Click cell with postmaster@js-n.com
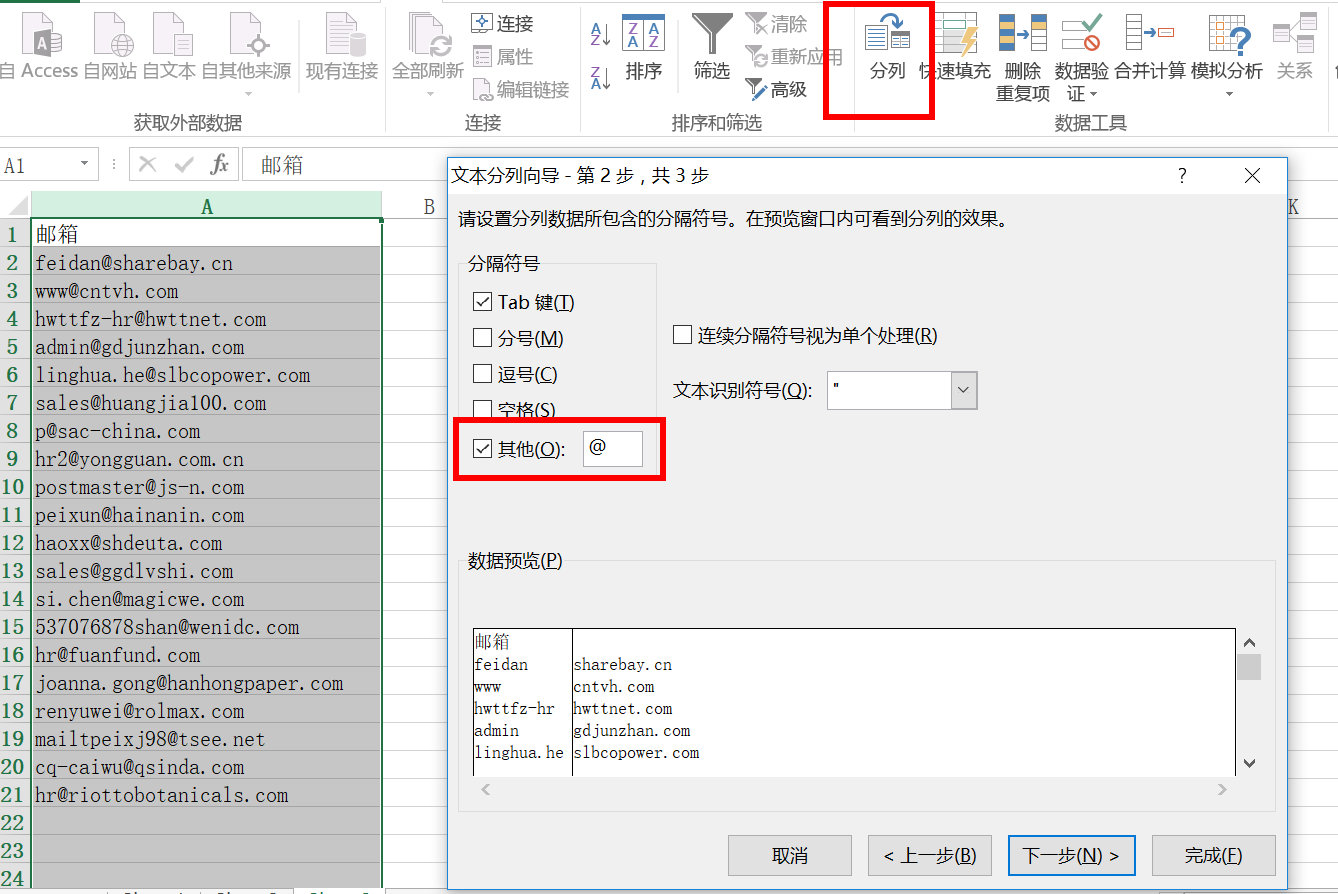 click(x=207, y=487)
